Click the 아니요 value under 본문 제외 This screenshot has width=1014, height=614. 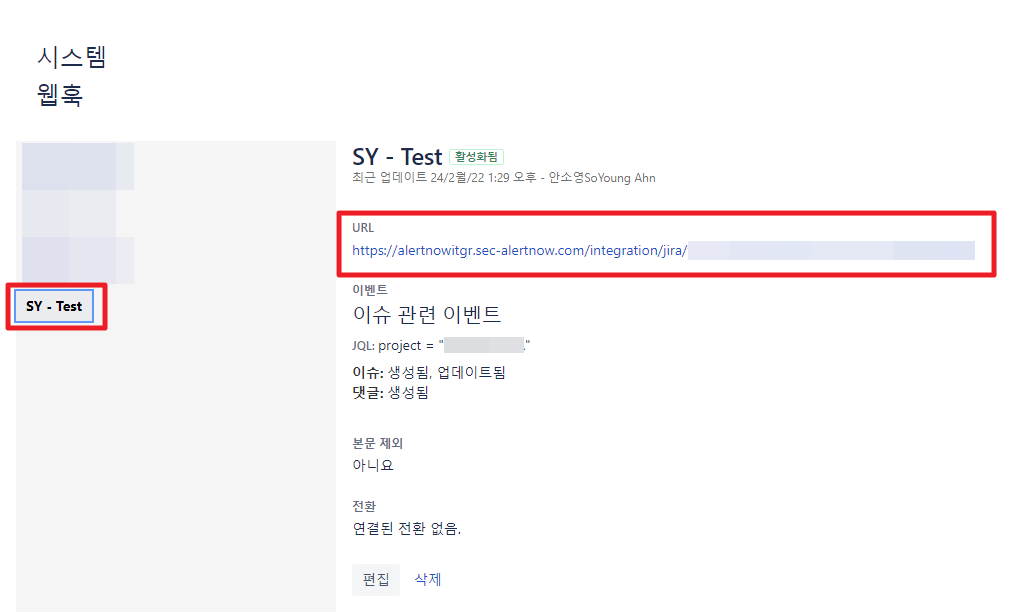[373, 465]
